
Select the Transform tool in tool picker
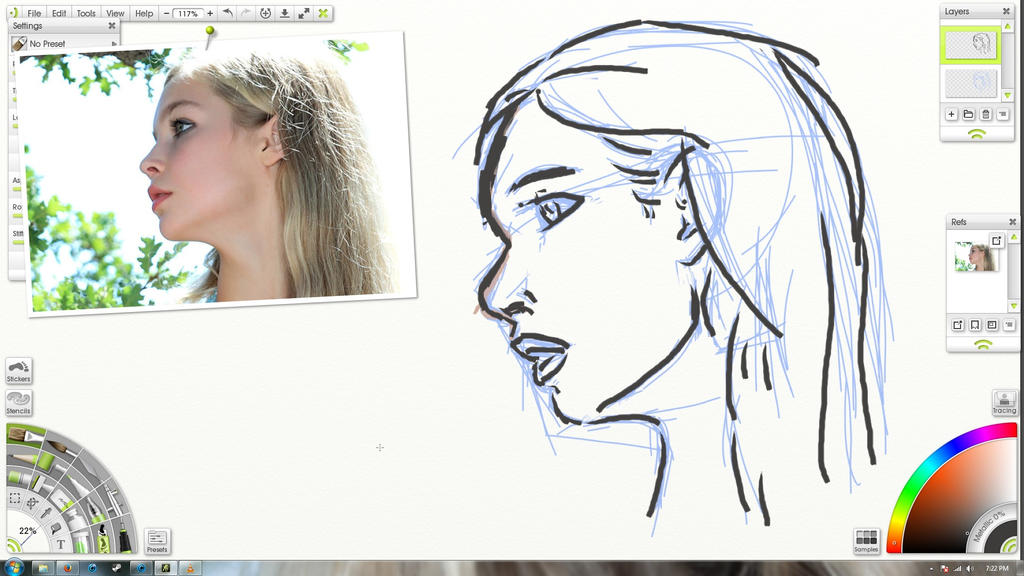(33, 503)
